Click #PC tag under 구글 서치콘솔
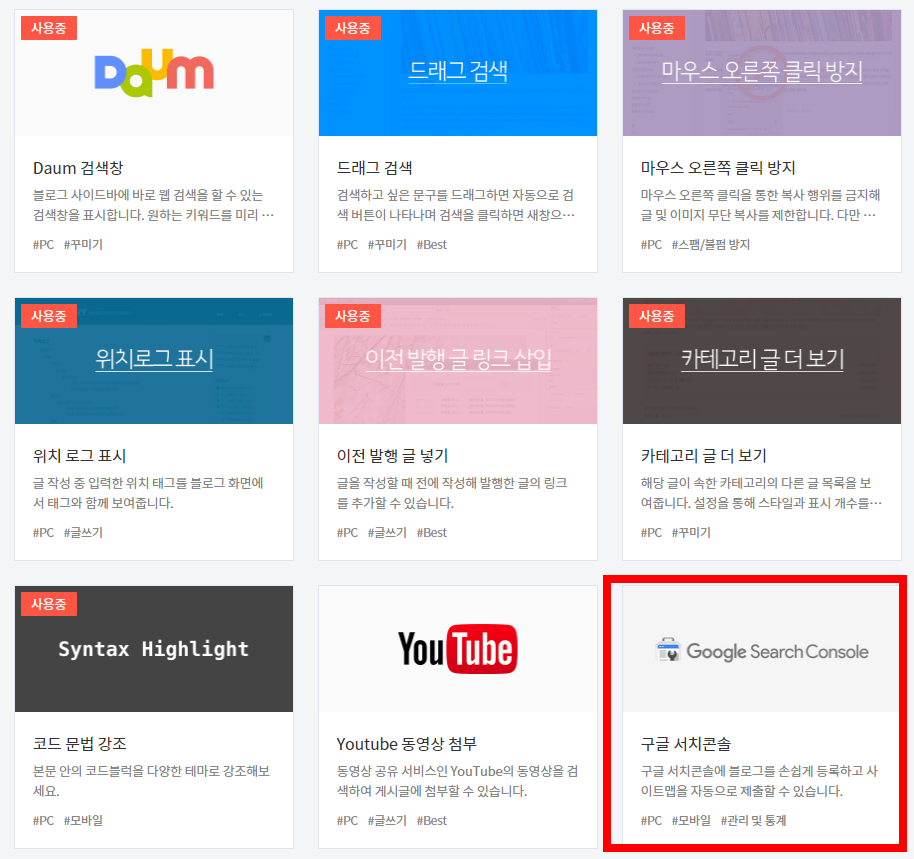The height and width of the screenshot is (859, 914). click(651, 821)
